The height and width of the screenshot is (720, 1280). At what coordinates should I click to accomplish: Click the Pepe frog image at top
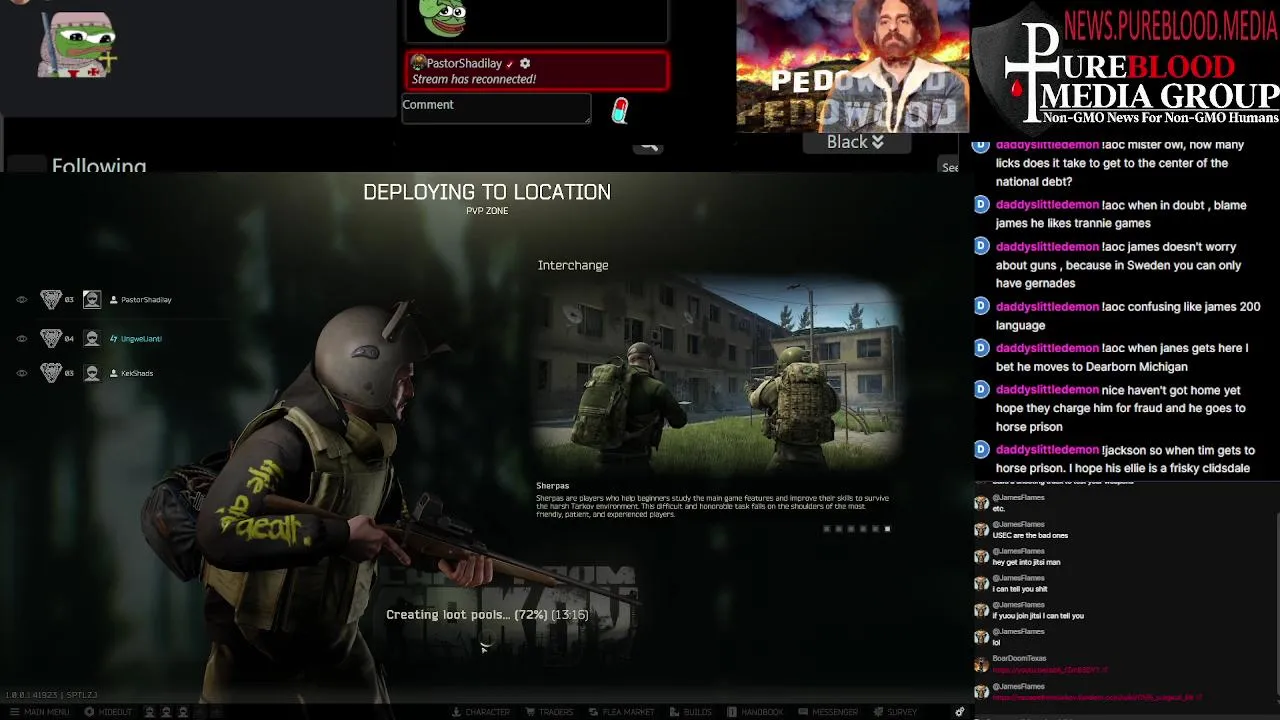point(442,17)
